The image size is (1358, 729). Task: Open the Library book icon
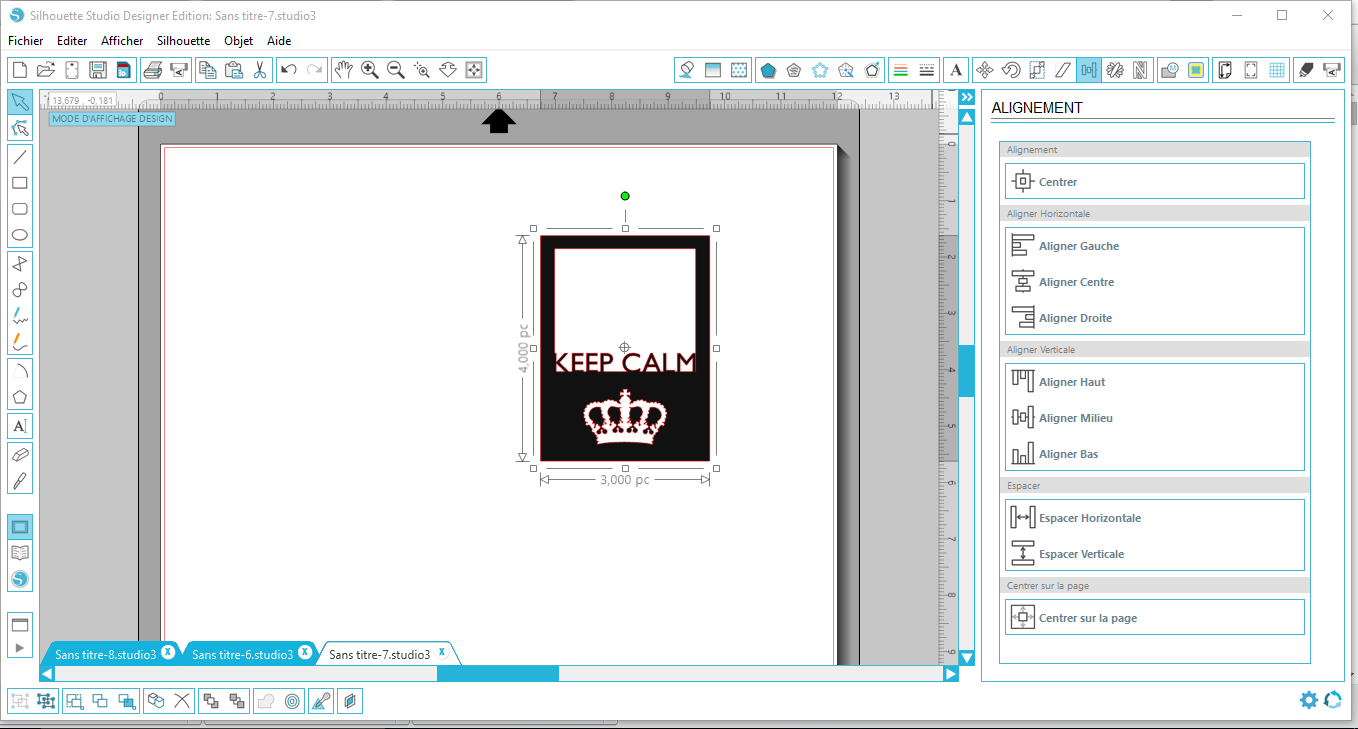(x=19, y=552)
